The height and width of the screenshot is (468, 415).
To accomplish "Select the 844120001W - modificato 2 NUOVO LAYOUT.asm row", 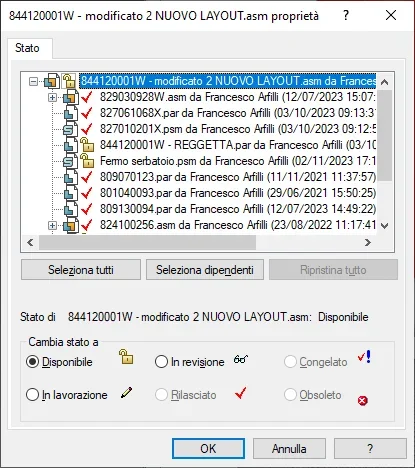I will [228, 81].
